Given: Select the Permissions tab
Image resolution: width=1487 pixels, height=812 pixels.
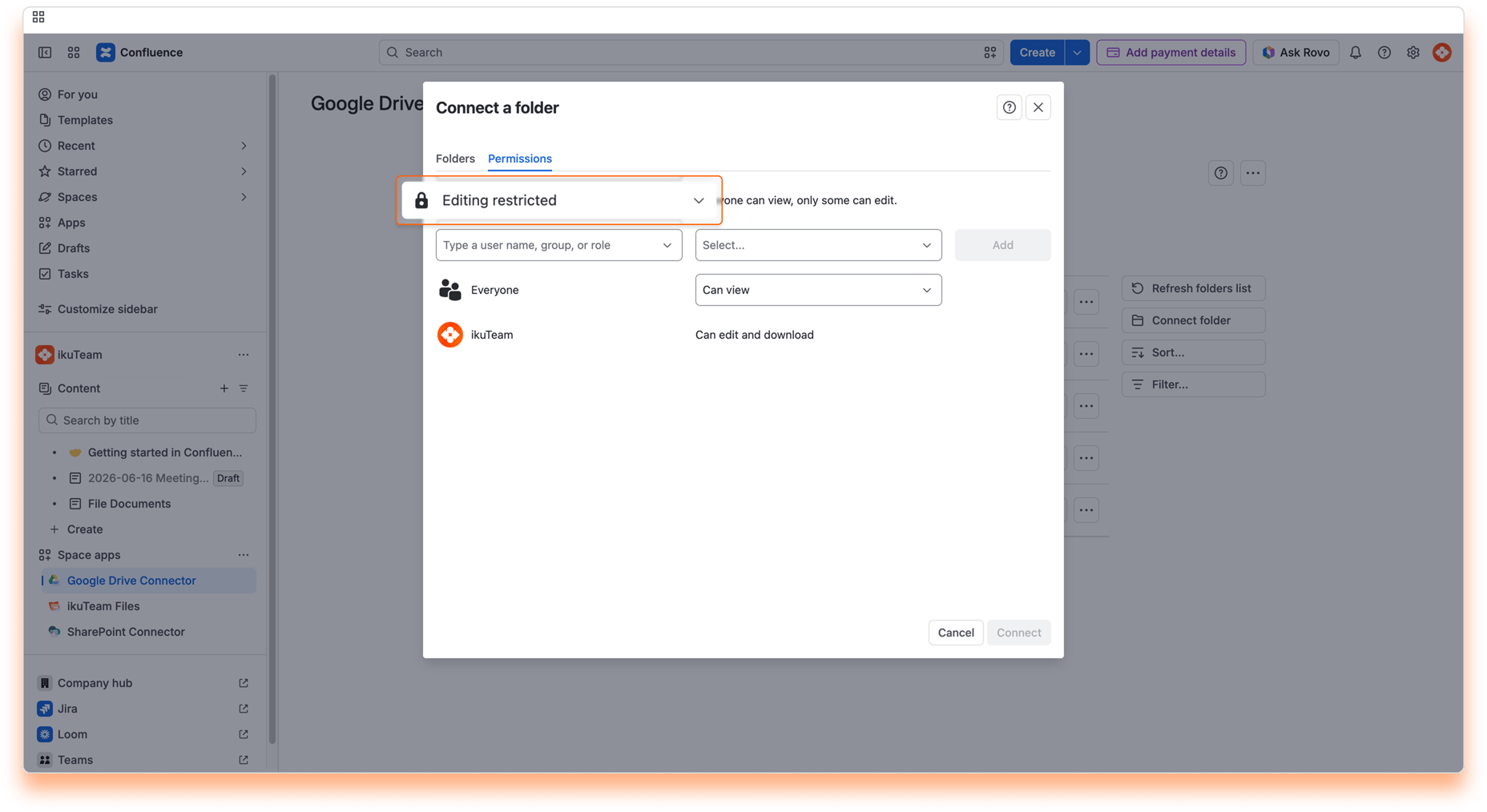Looking at the screenshot, I should 520,159.
